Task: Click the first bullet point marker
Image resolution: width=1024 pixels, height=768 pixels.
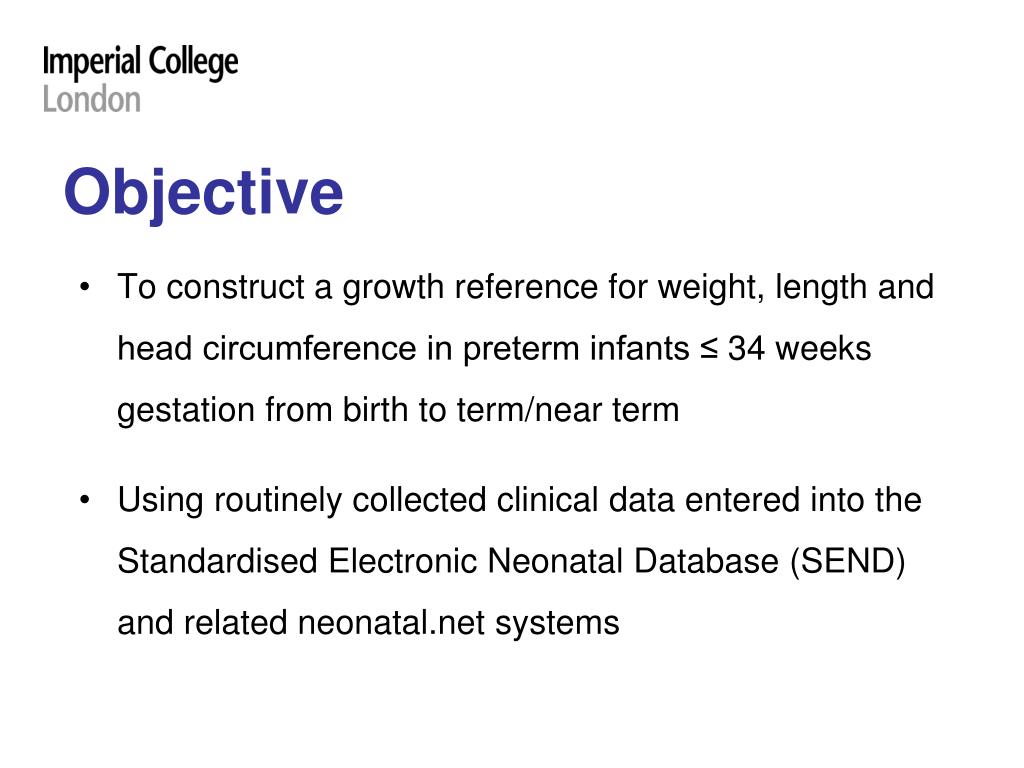Action: tap(84, 287)
